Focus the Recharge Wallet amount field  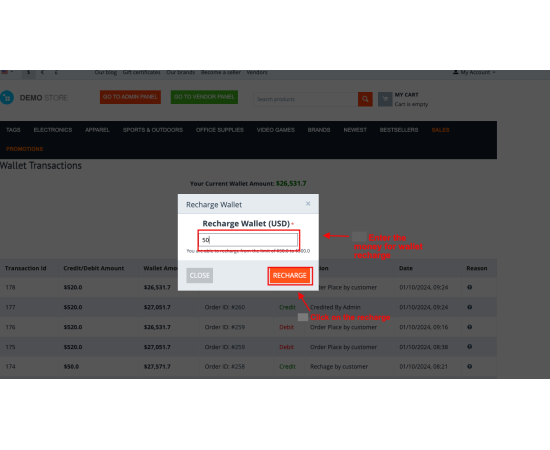tap(248, 240)
